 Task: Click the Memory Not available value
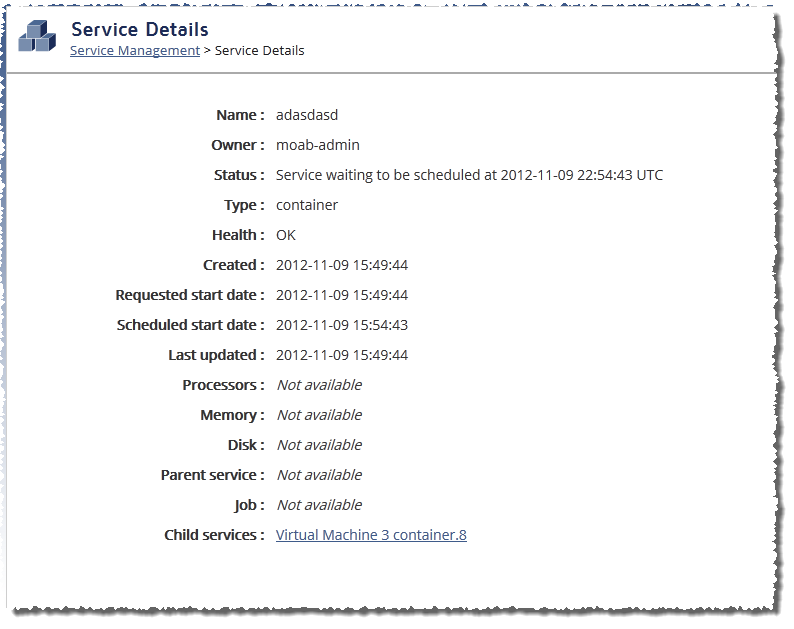320,415
